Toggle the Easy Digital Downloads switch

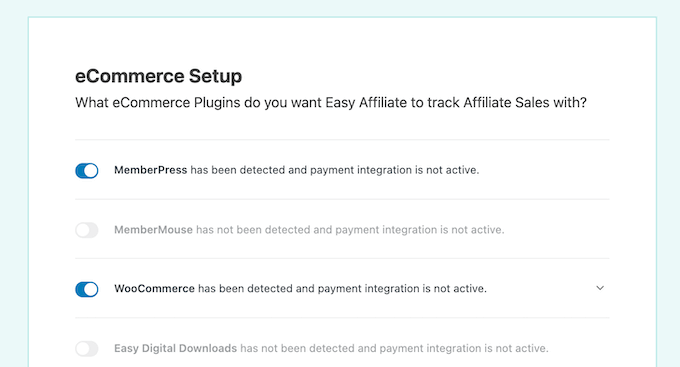tap(87, 349)
